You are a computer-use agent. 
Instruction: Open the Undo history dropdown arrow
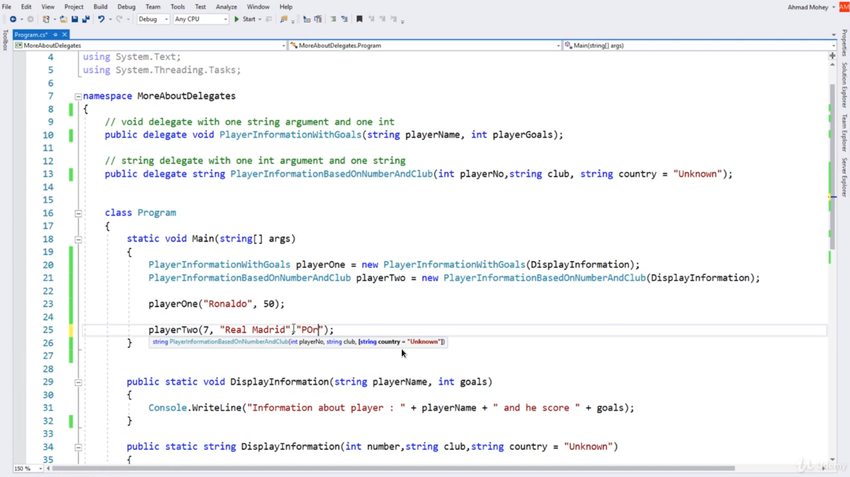pos(110,20)
